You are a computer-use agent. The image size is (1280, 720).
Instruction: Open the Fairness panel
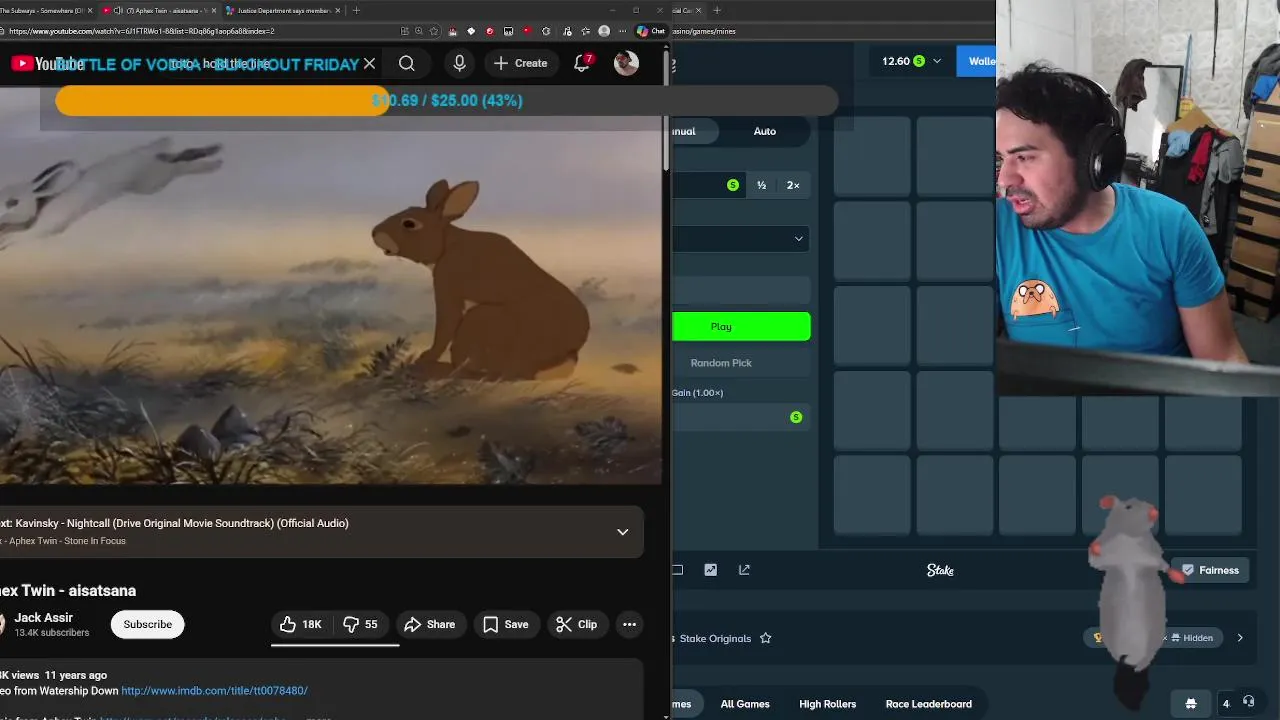coord(1211,570)
